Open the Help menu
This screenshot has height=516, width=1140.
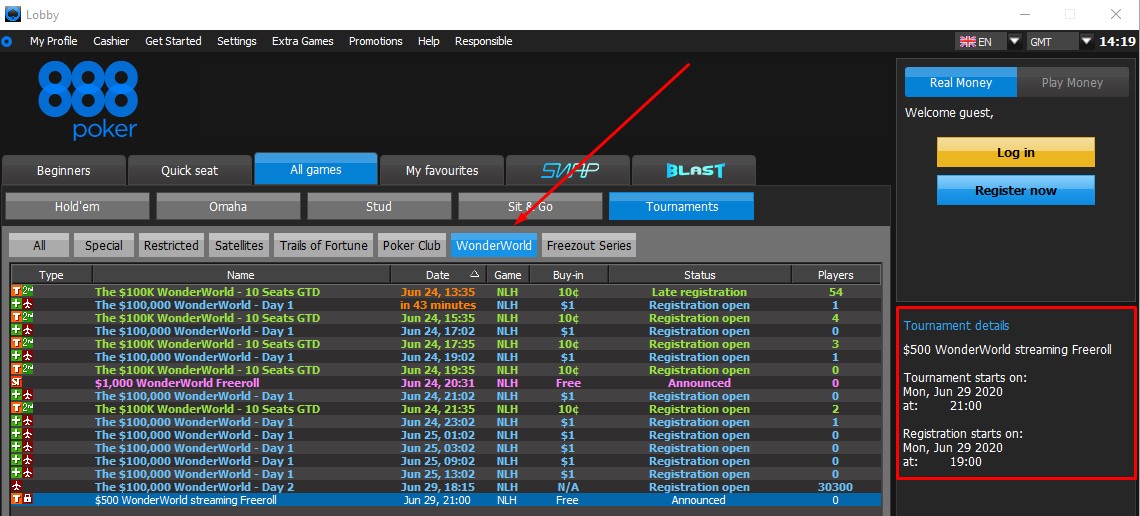point(428,41)
